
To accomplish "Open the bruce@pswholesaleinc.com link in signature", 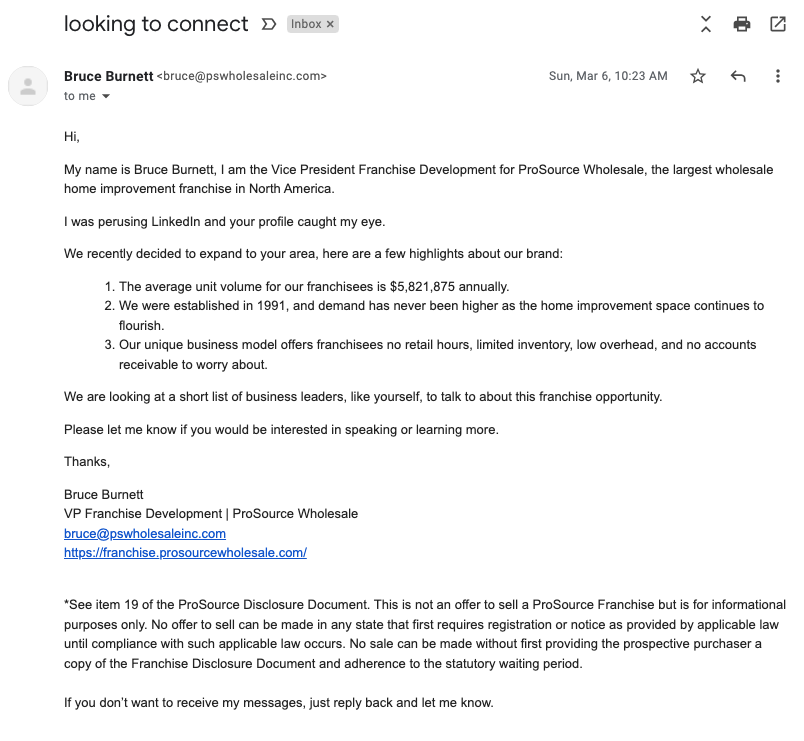I will 145,533.
